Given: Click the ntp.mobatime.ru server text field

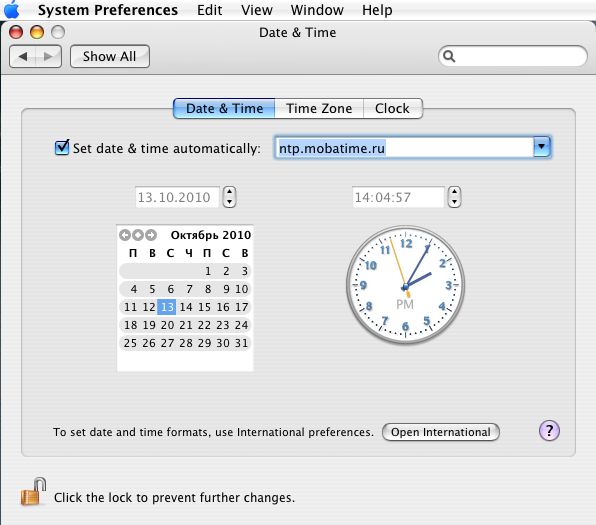Looking at the screenshot, I should point(404,148).
